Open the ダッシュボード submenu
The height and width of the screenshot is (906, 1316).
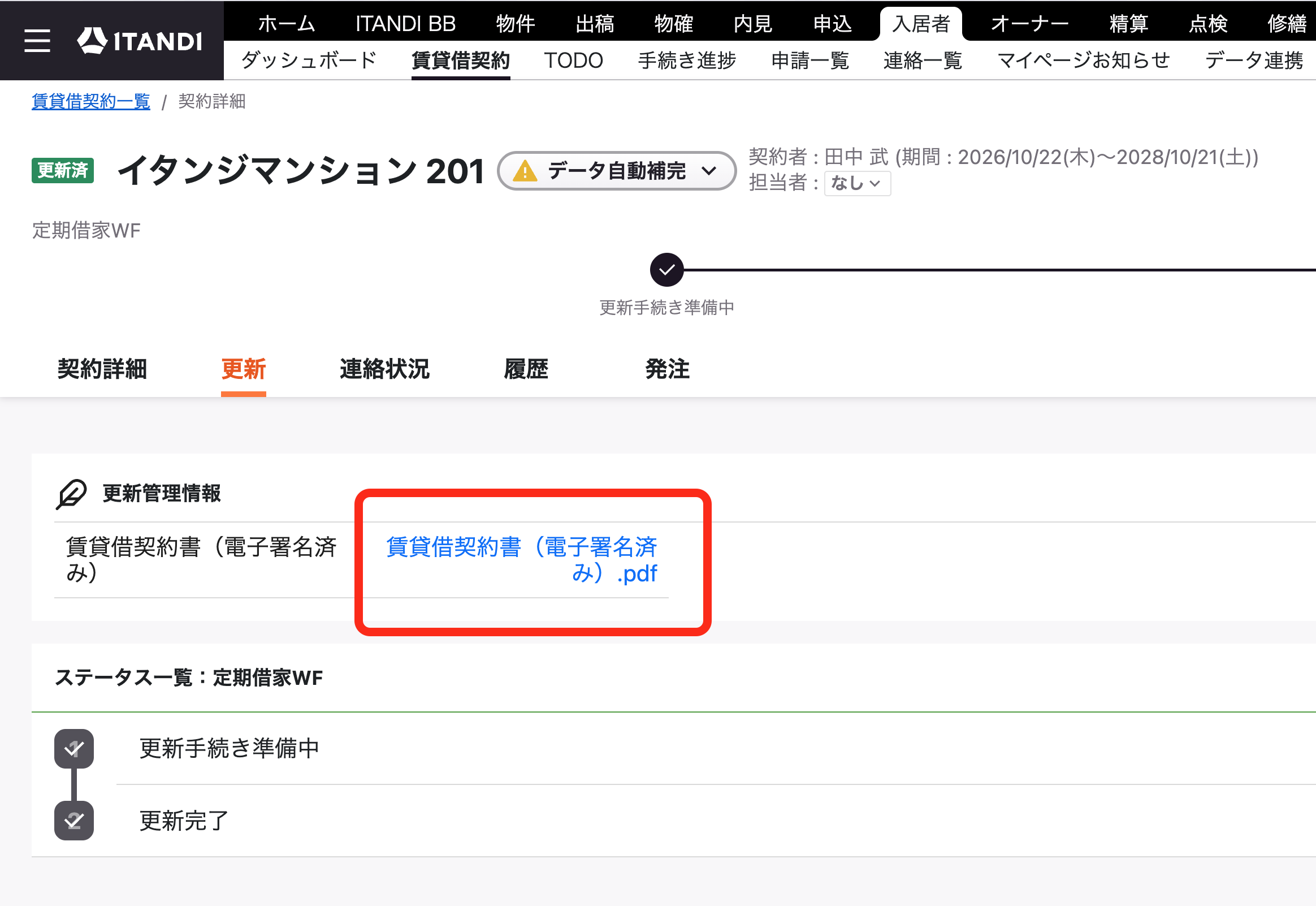[x=309, y=60]
